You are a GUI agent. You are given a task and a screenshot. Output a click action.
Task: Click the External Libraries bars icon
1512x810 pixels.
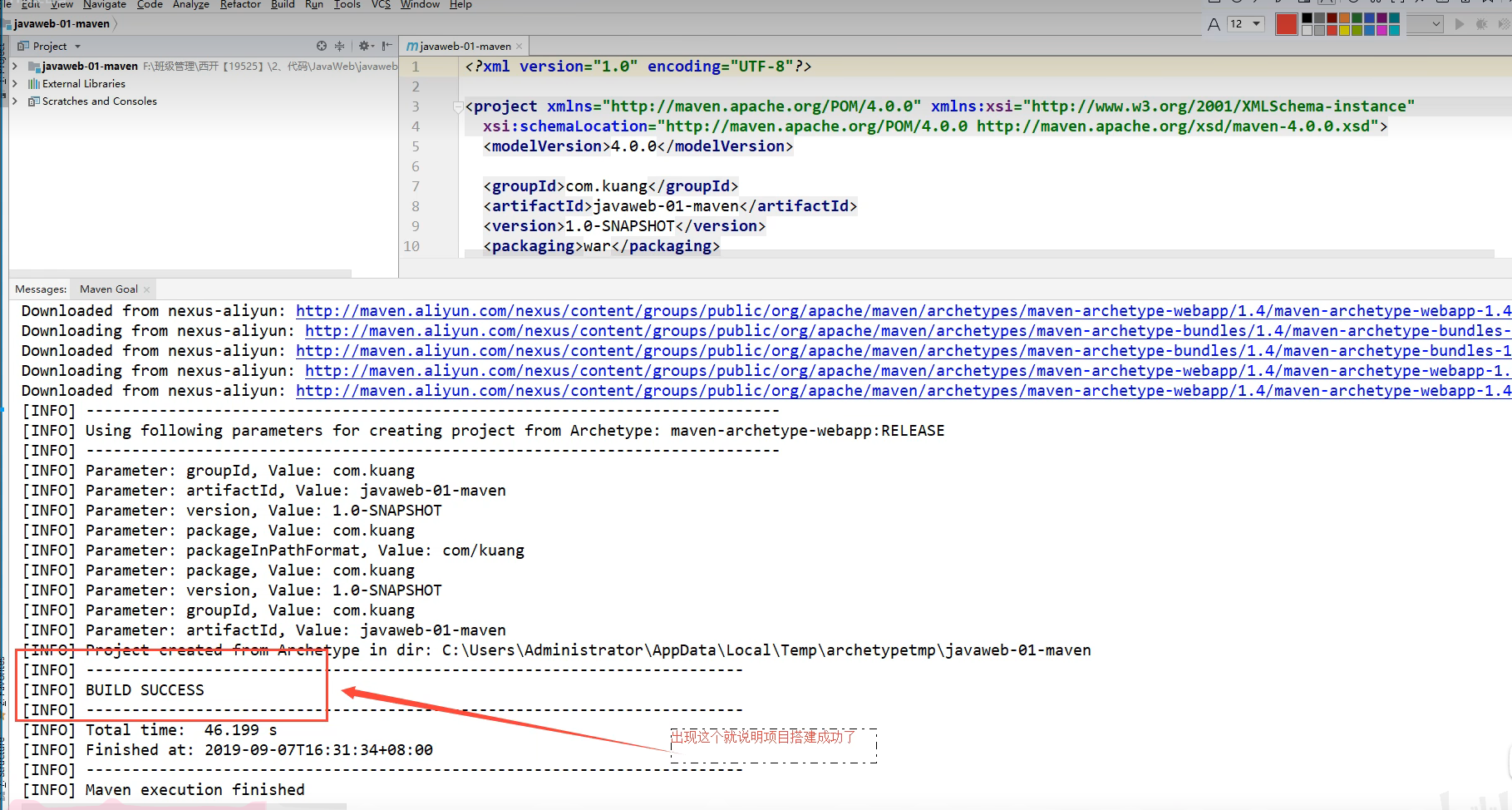point(33,84)
